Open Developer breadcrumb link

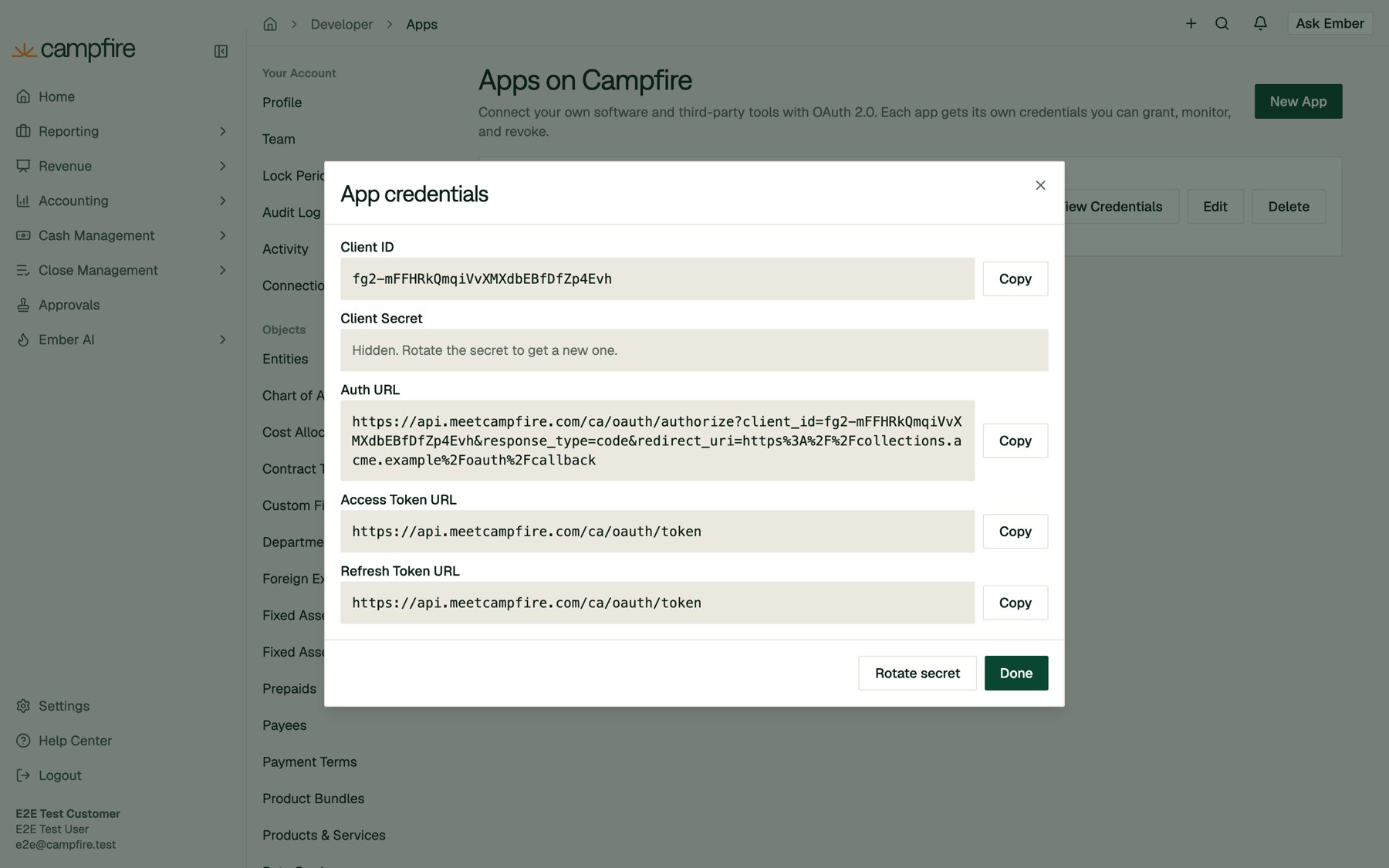click(341, 24)
